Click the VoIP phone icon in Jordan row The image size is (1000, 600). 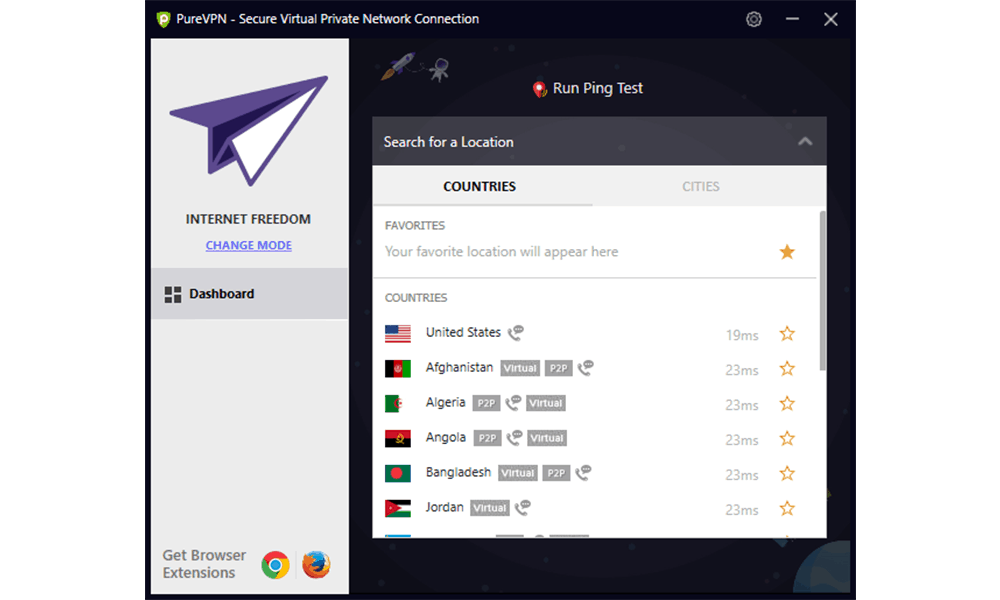pyautogui.click(x=523, y=508)
